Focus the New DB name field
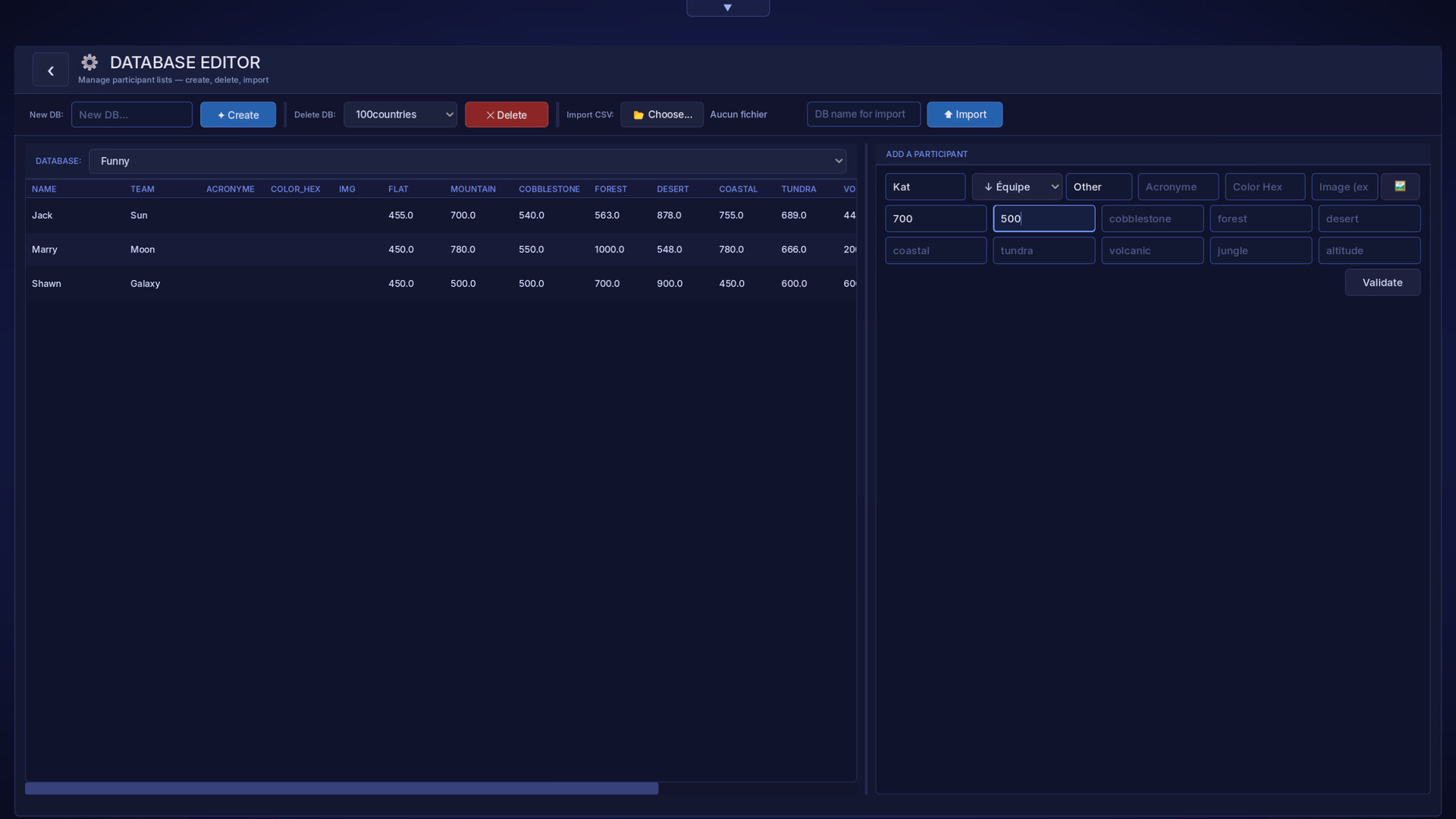 tap(132, 115)
